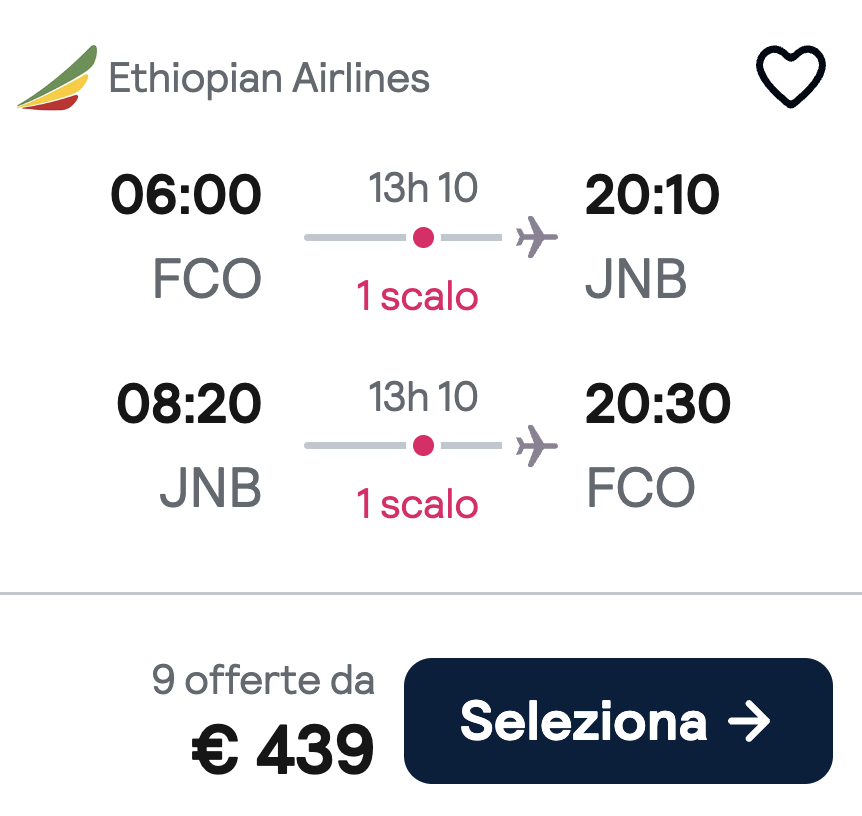Screen dimensions: 862x816
Task: Click the stopover dot on FCO-JNB route
Action: pyautogui.click(x=424, y=237)
